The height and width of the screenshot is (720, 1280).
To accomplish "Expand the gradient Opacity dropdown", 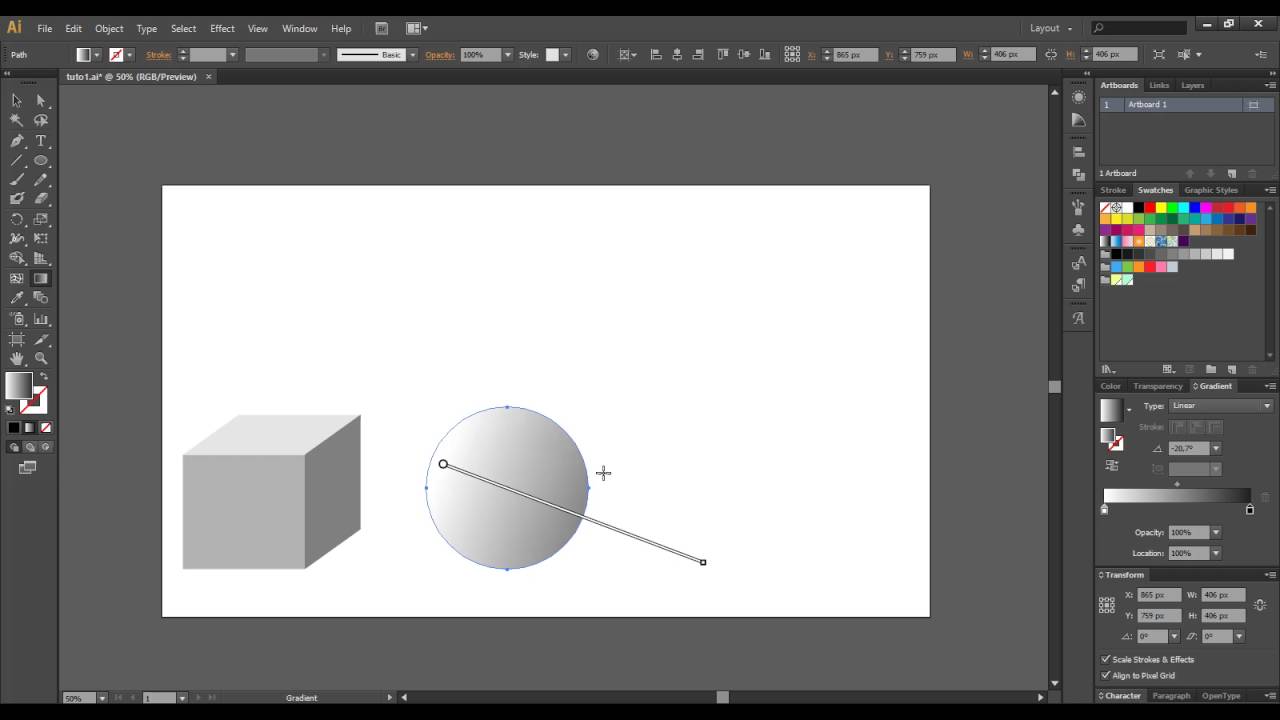I will [1216, 533].
